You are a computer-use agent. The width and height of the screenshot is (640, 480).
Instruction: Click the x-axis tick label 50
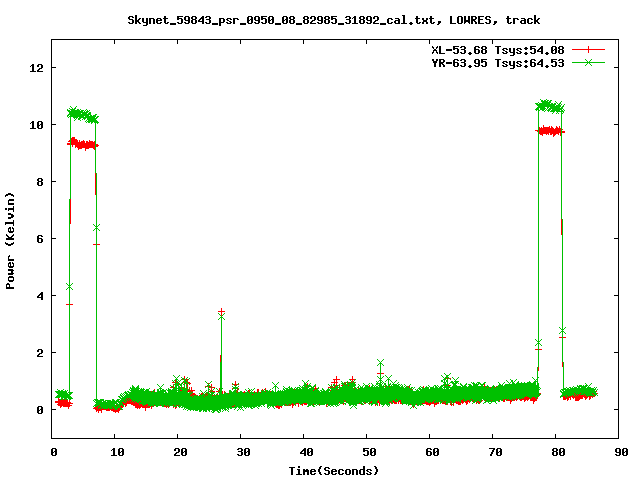pyautogui.click(x=369, y=452)
